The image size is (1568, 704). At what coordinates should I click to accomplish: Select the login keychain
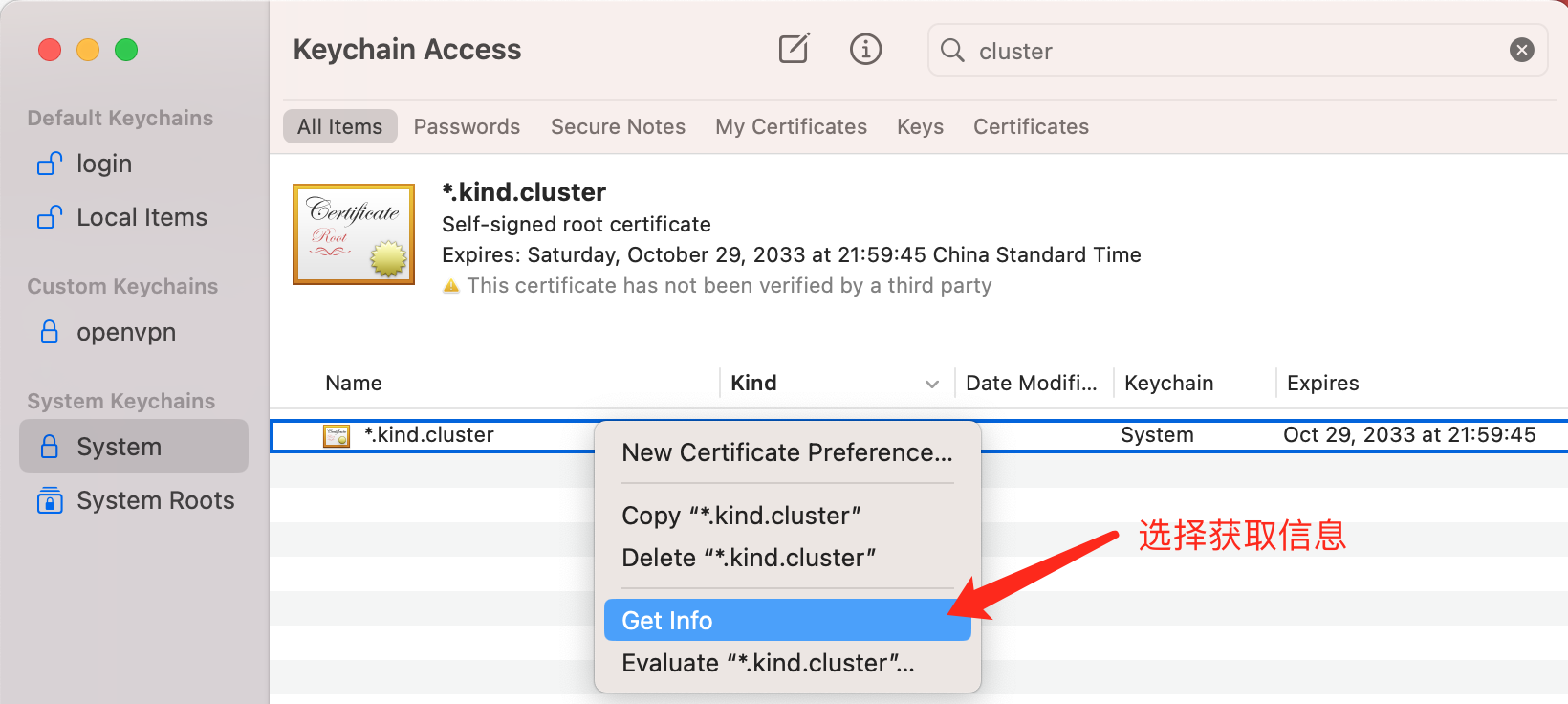pos(103,165)
